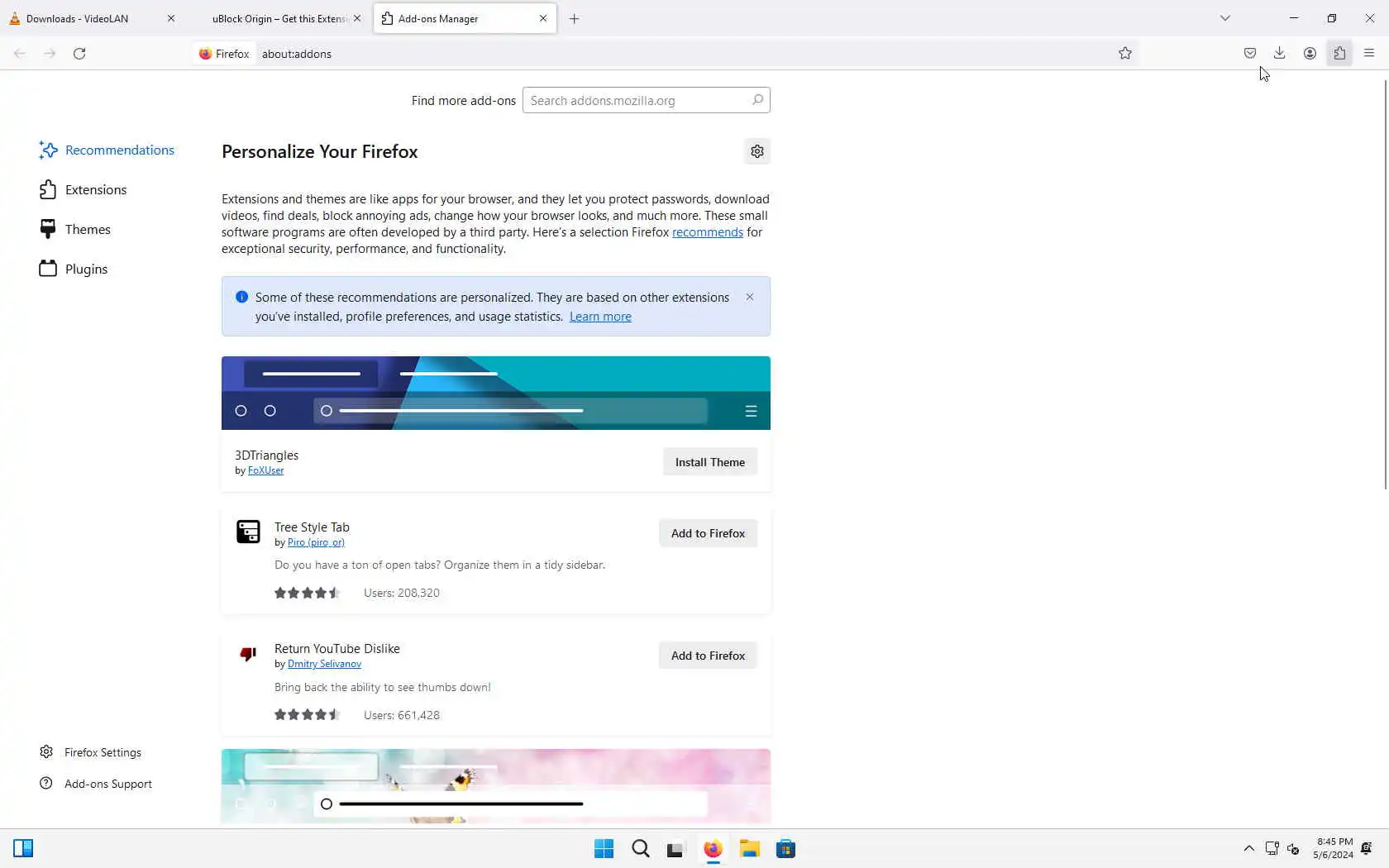Open the Themes category
Viewport: 1389px width, 868px height.
click(75, 229)
